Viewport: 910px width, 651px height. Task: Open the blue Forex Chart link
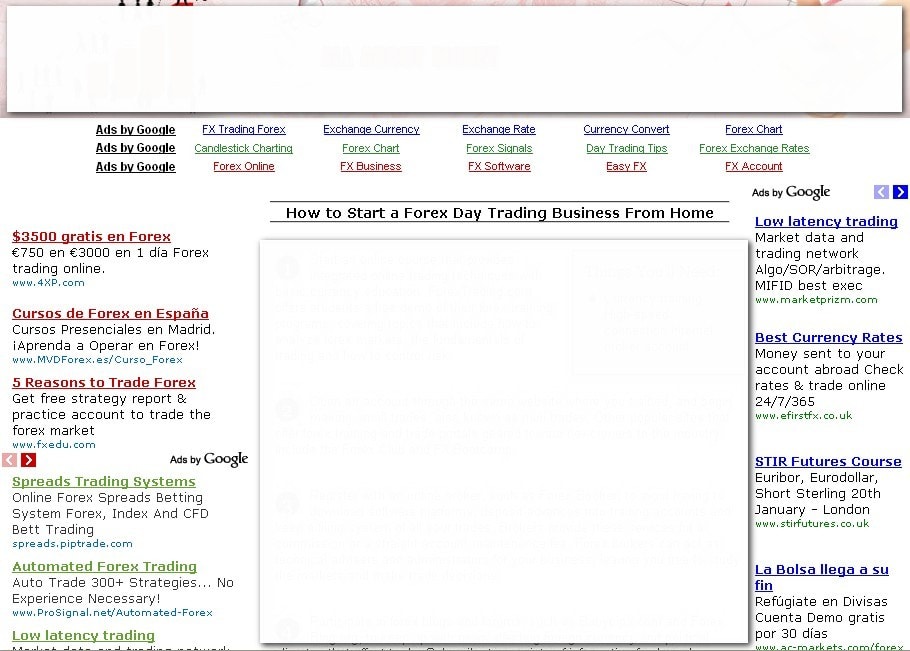click(x=753, y=129)
